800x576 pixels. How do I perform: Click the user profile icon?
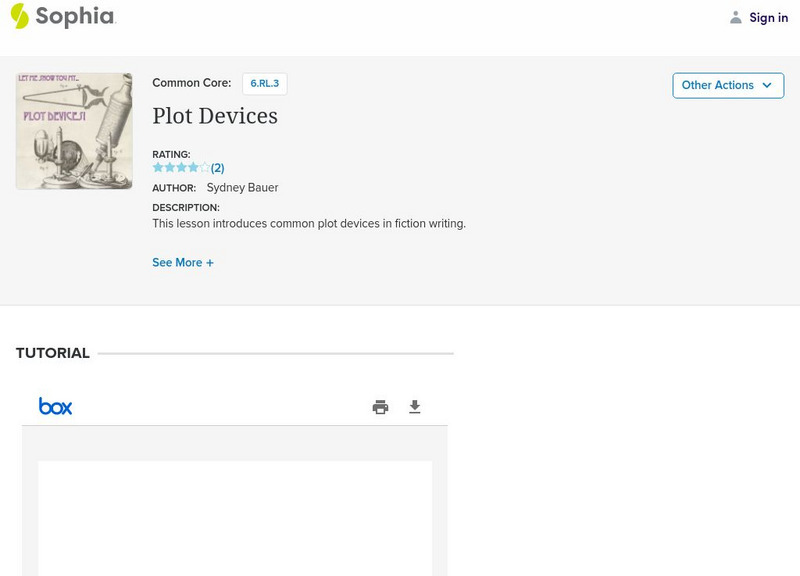(x=736, y=17)
